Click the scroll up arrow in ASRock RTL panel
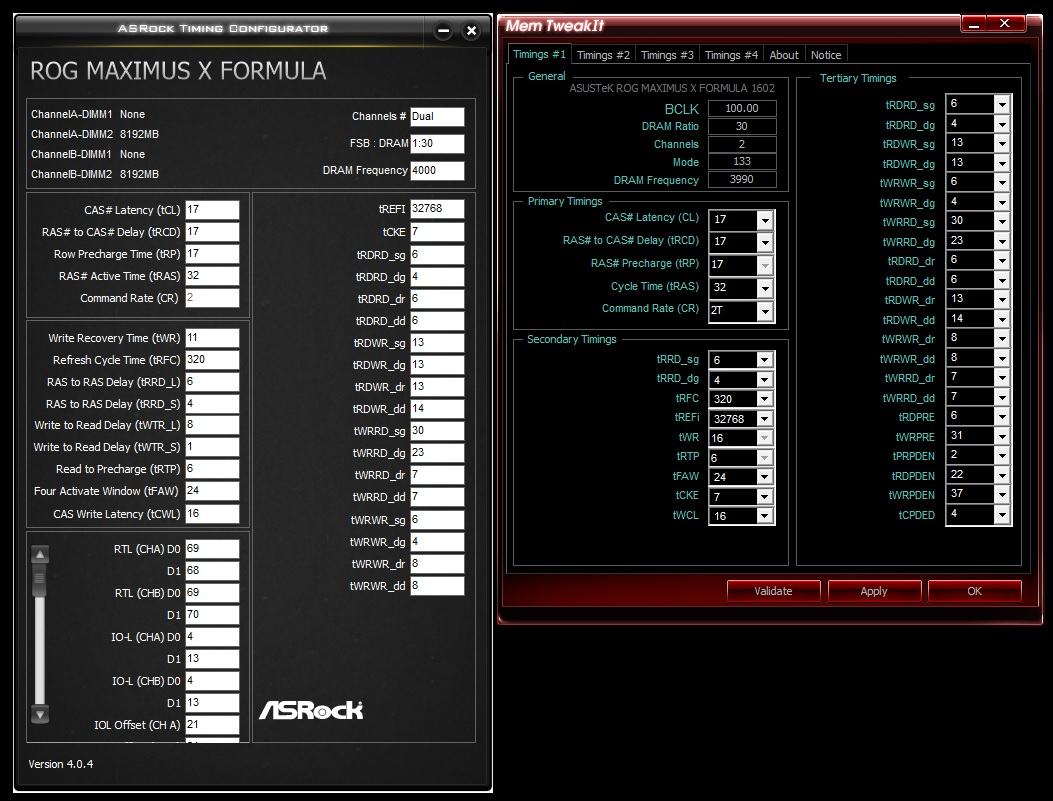Image resolution: width=1053 pixels, height=801 pixels. [x=40, y=555]
